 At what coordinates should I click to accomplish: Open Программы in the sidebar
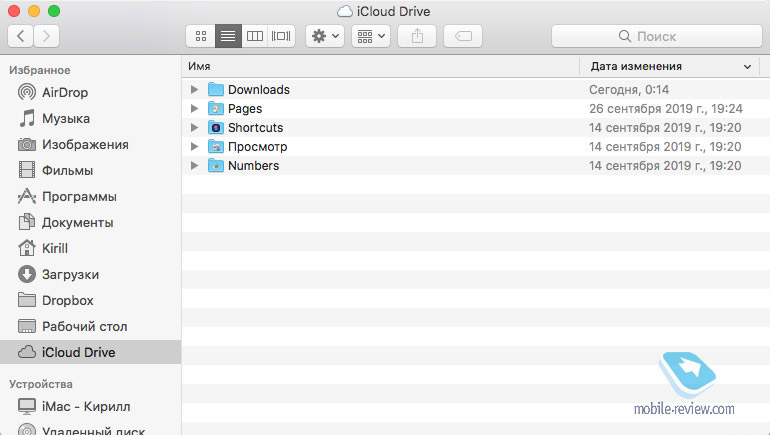click(91, 196)
